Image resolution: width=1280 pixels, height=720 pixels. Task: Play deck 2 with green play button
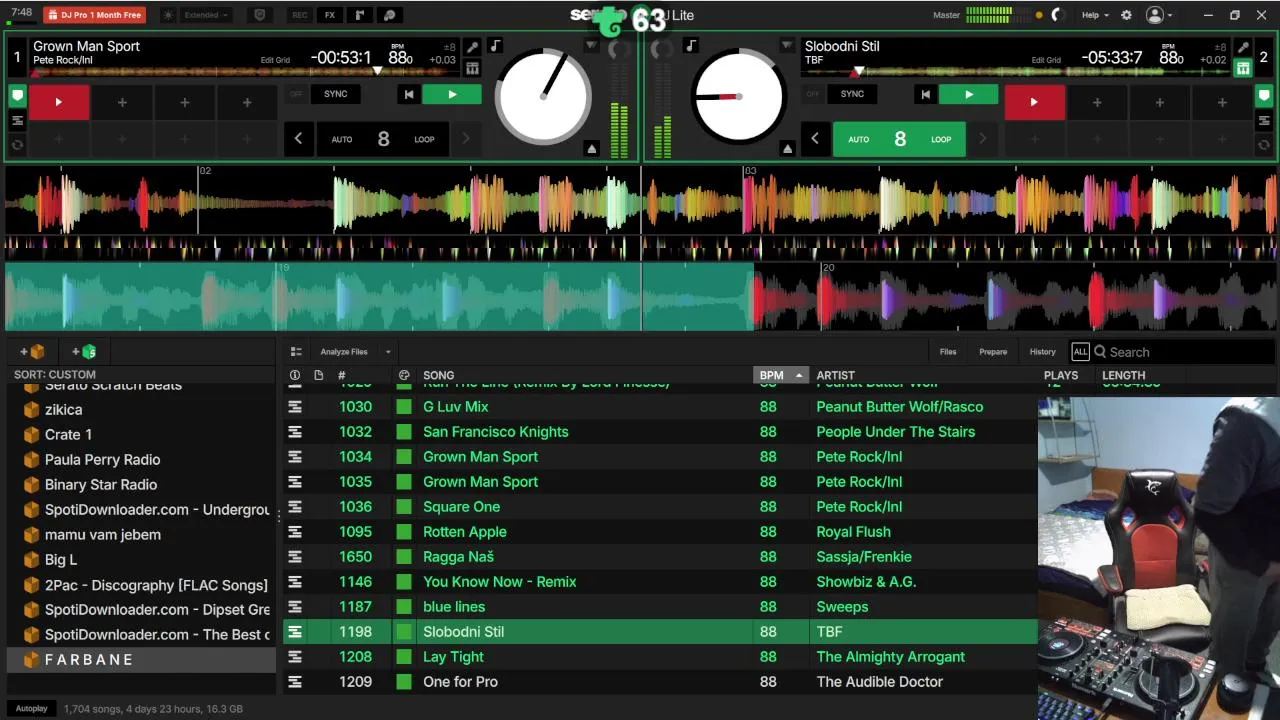[968, 94]
